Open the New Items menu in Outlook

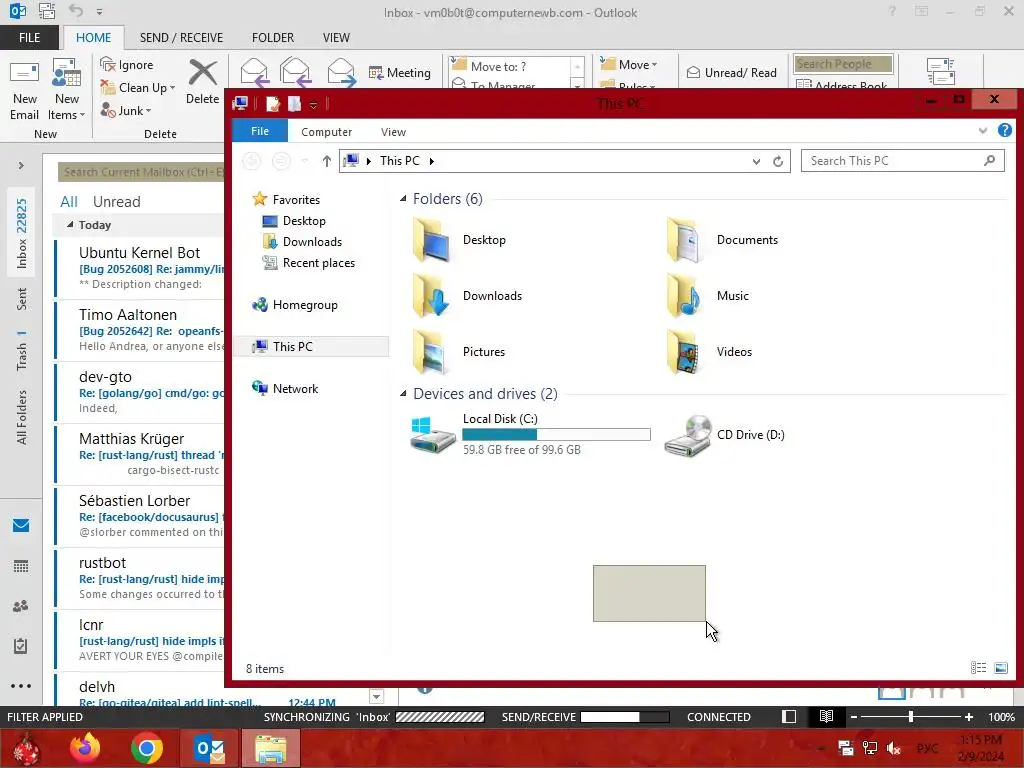coord(67,91)
